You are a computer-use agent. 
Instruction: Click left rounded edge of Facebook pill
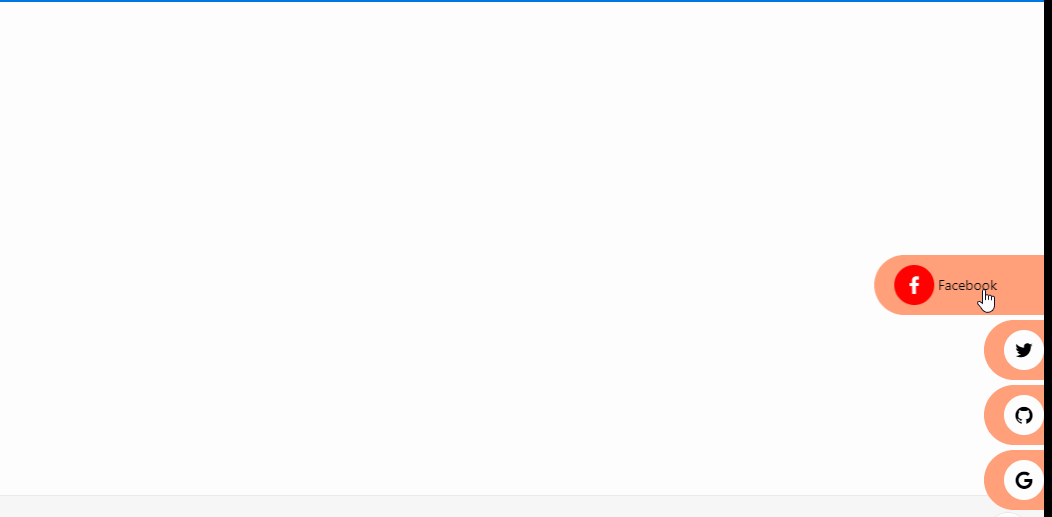coord(882,285)
